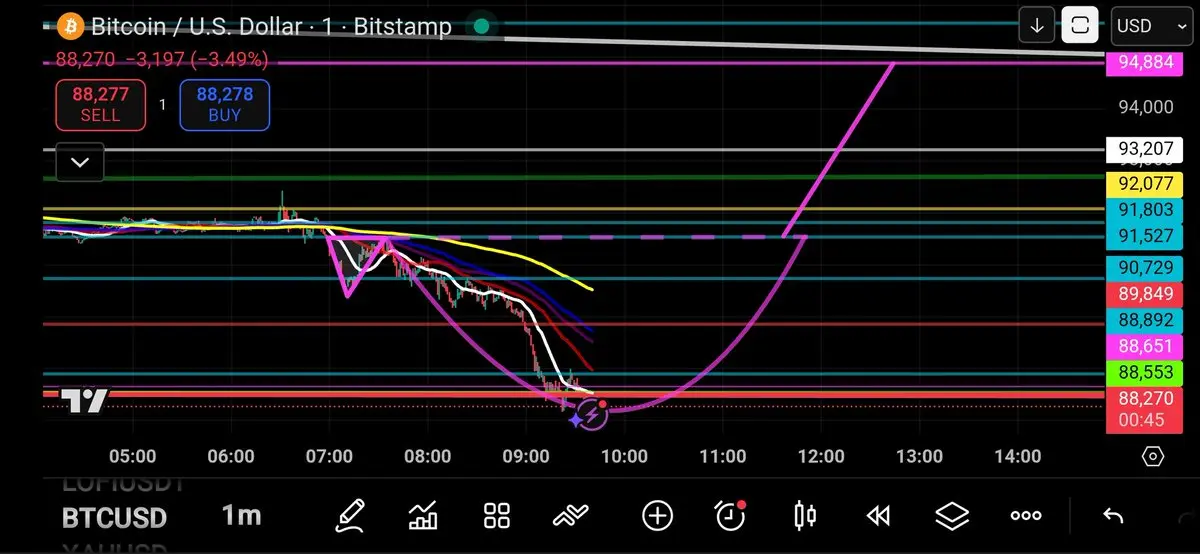
Task: Tap the TradingView logo watermark
Action: [84, 401]
